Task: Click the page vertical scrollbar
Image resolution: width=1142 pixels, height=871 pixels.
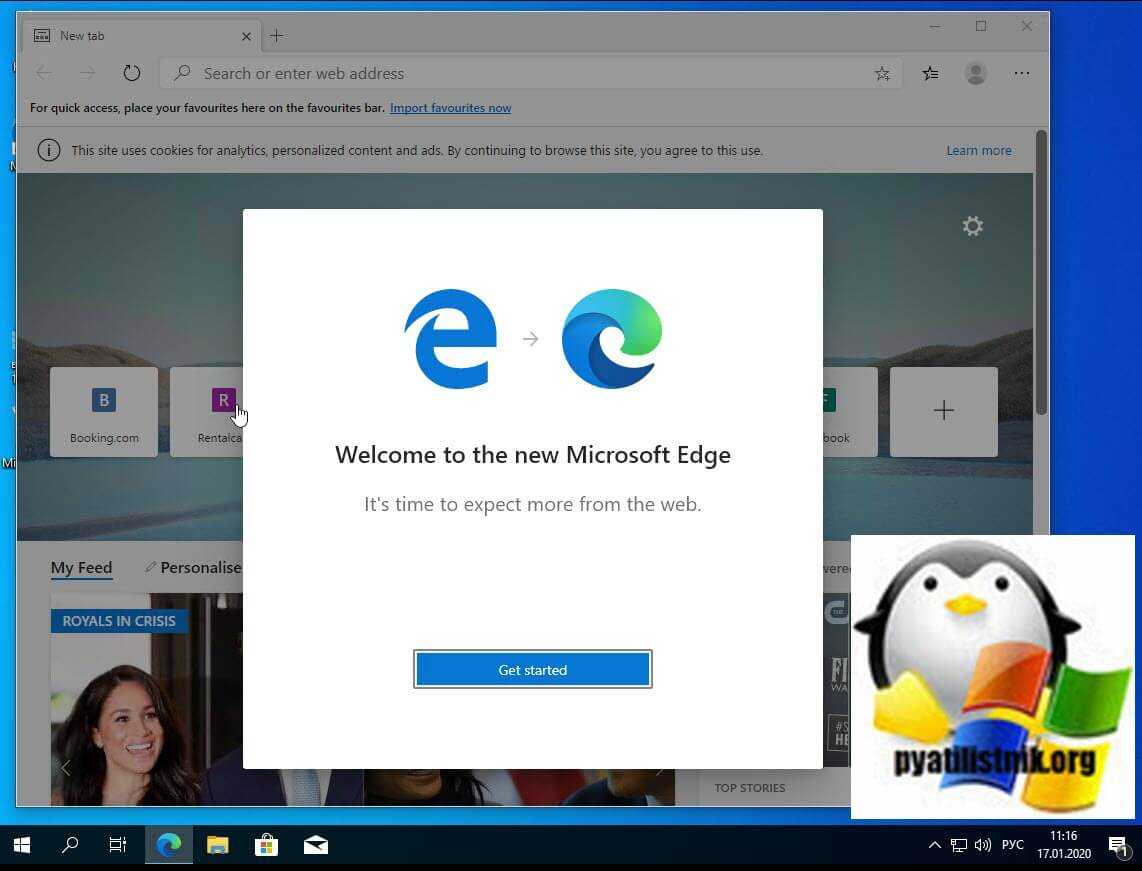Action: 1041,300
